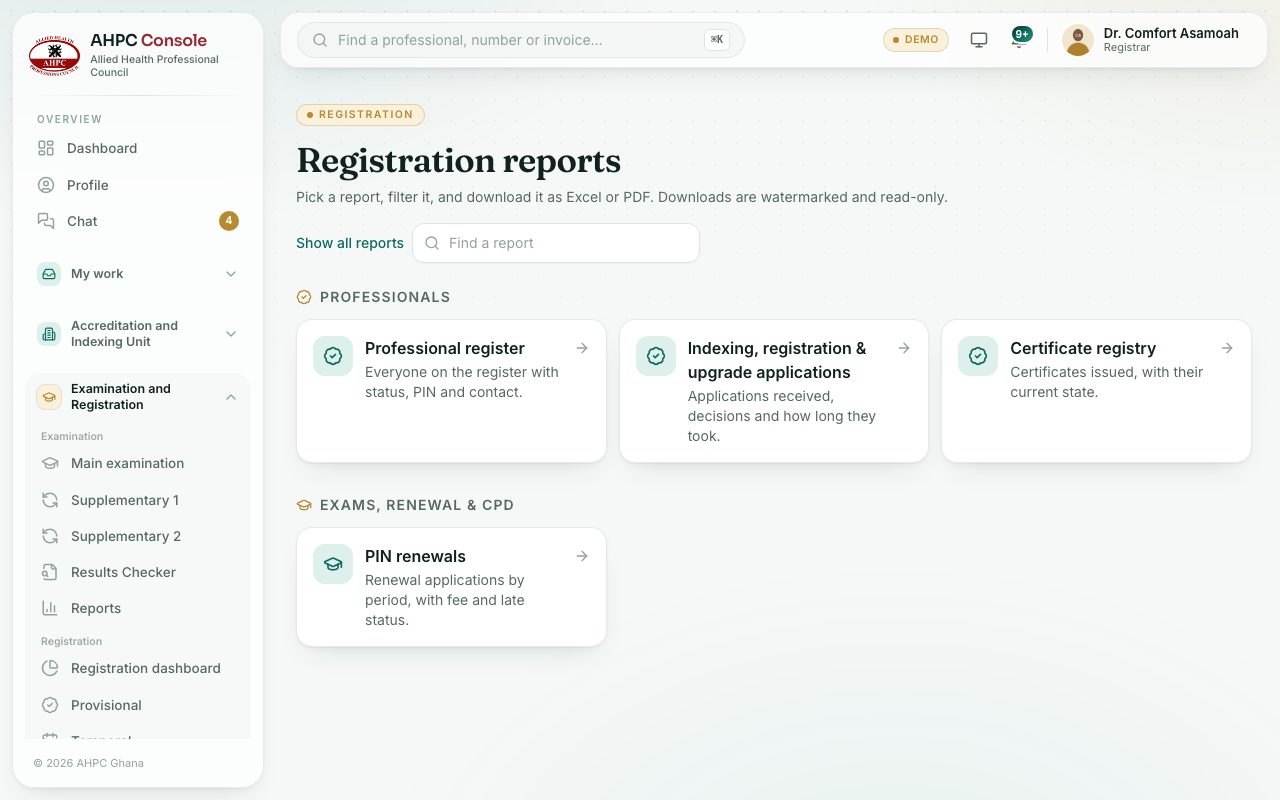The height and width of the screenshot is (800, 1280).
Task: Click the DEMO status badge
Action: click(x=916, y=40)
